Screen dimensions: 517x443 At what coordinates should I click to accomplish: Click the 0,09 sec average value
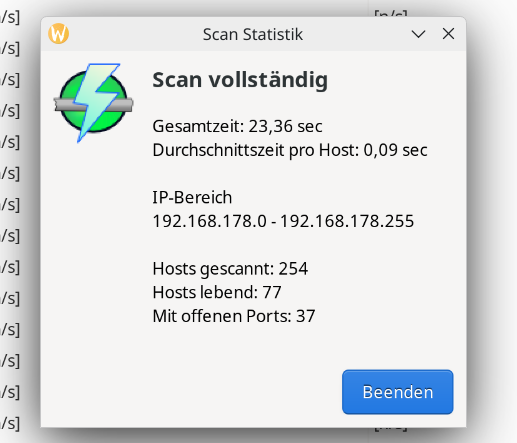click(x=395, y=150)
